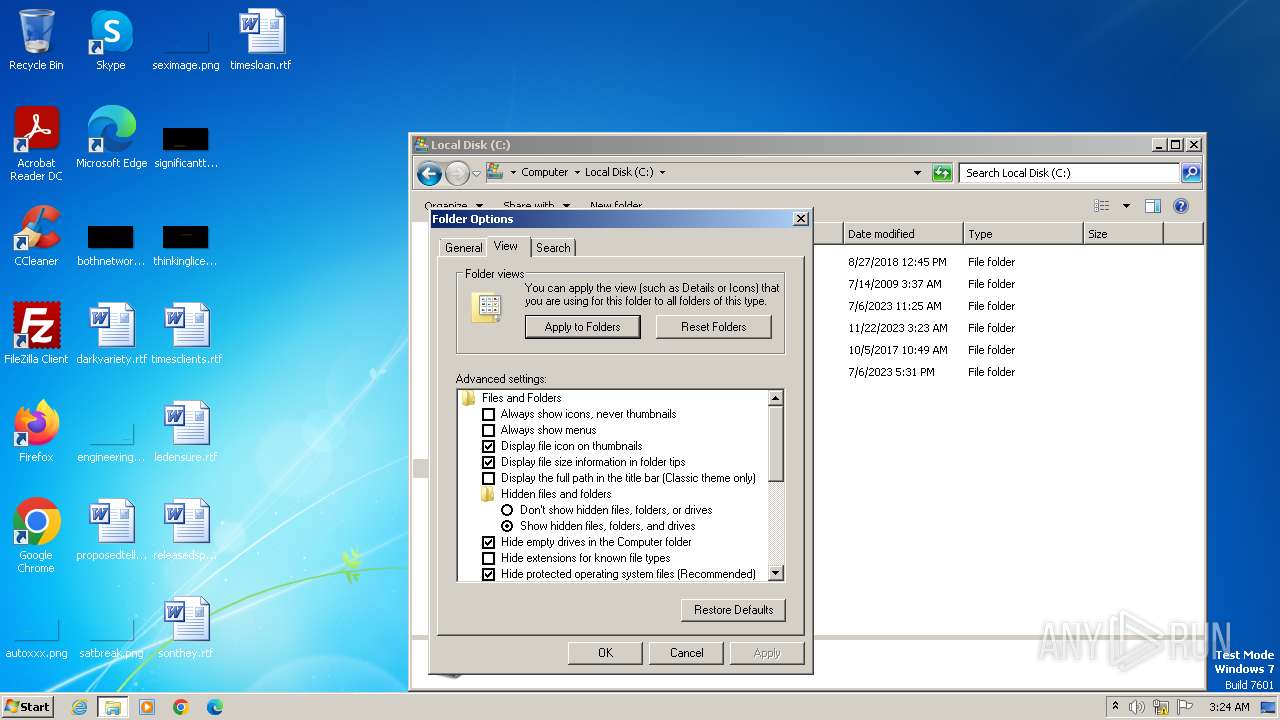The width and height of the screenshot is (1280, 720).
Task: Check Hide extensions for known file types
Action: pos(489,558)
